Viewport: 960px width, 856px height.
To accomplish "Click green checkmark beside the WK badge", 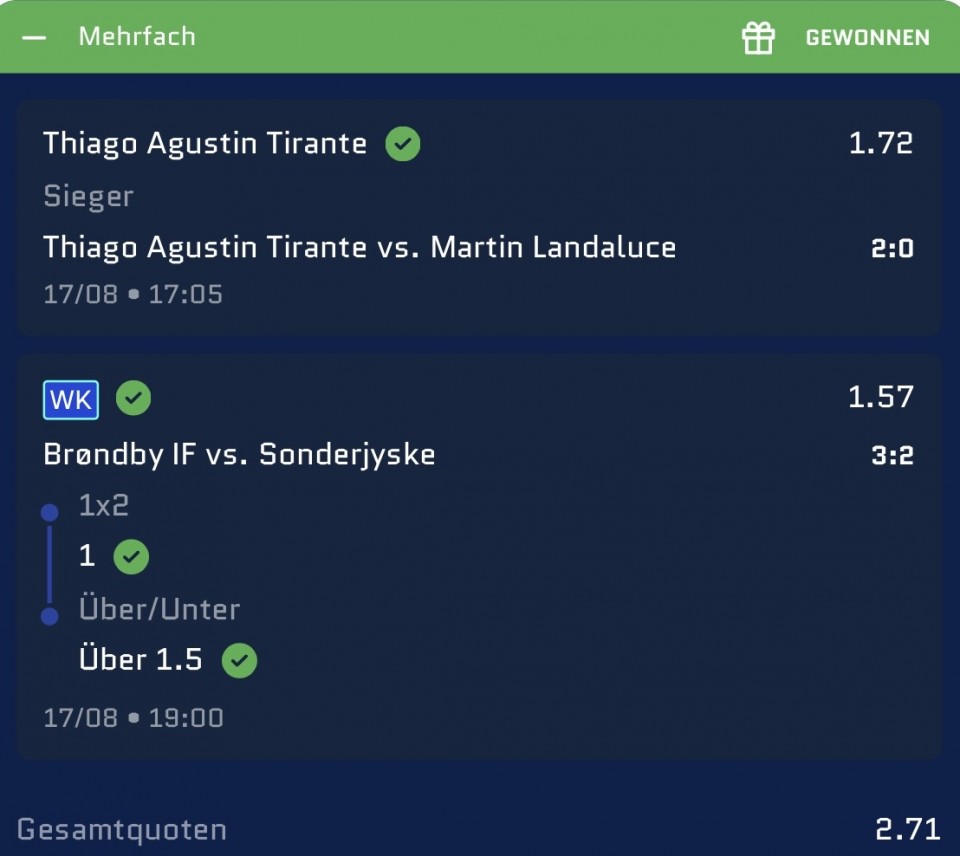I will coord(133,398).
